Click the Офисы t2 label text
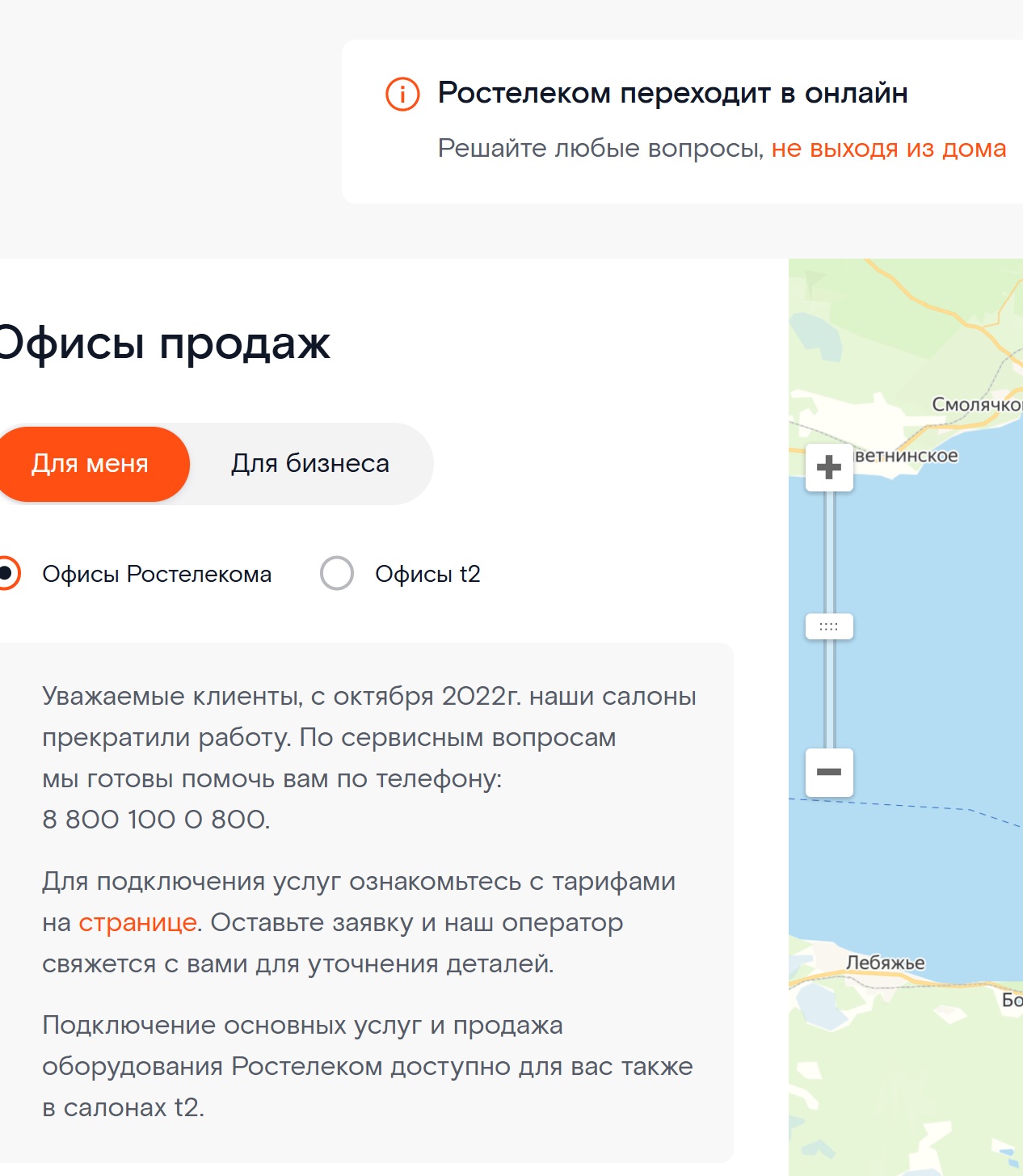The width and height of the screenshot is (1023, 1176). [x=427, y=574]
